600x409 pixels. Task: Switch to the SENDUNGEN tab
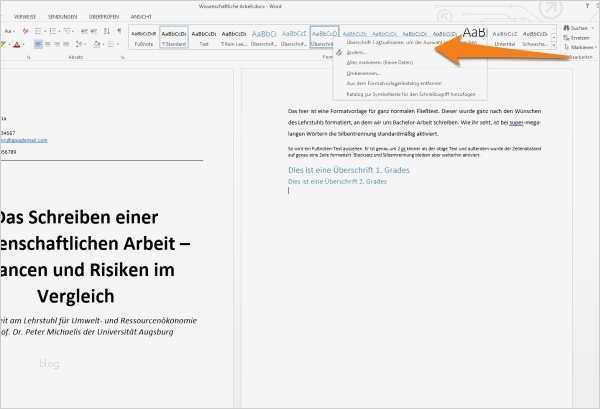(x=62, y=17)
